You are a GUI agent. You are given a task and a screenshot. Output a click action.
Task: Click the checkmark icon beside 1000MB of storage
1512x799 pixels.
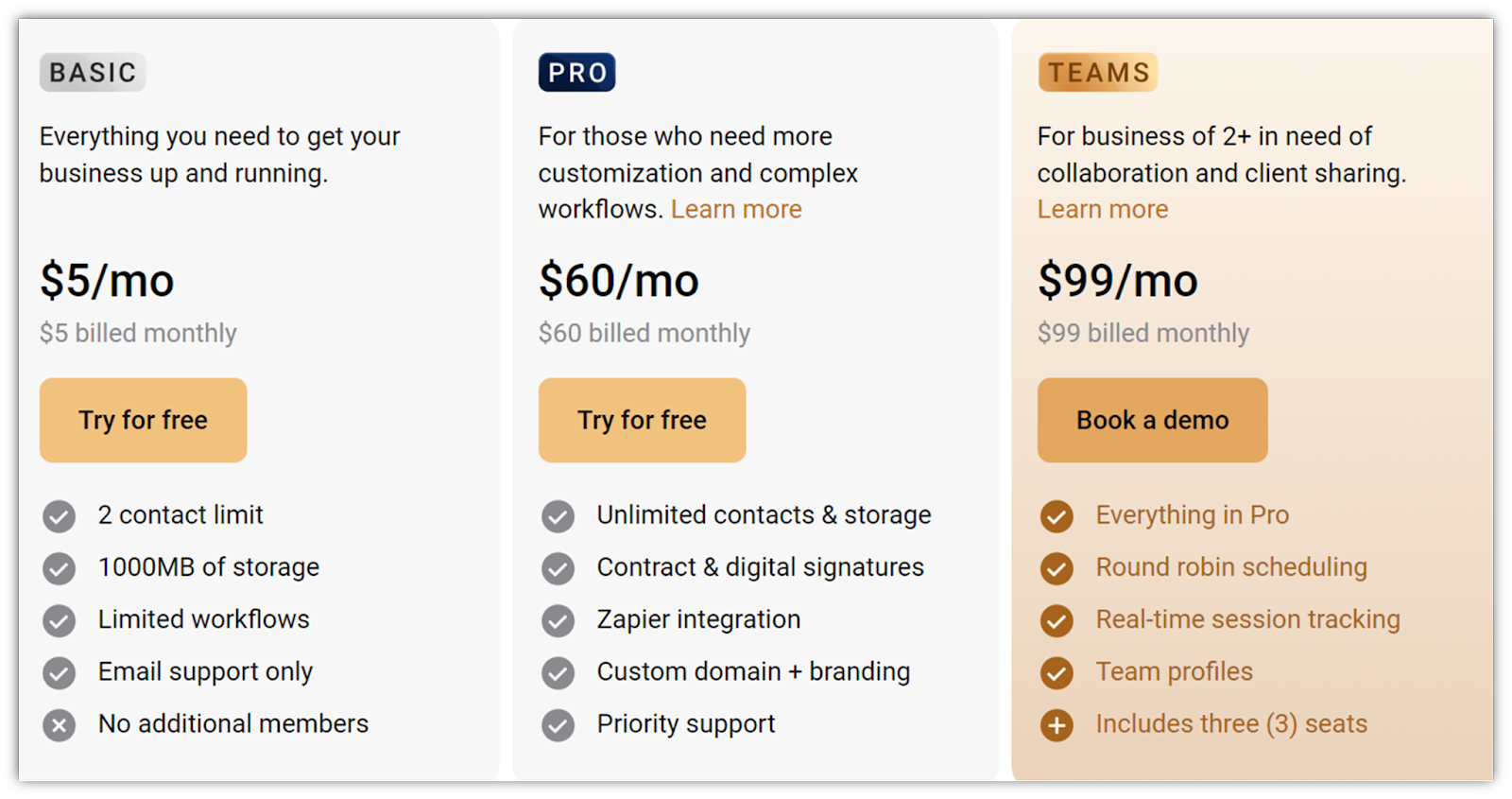pos(59,568)
